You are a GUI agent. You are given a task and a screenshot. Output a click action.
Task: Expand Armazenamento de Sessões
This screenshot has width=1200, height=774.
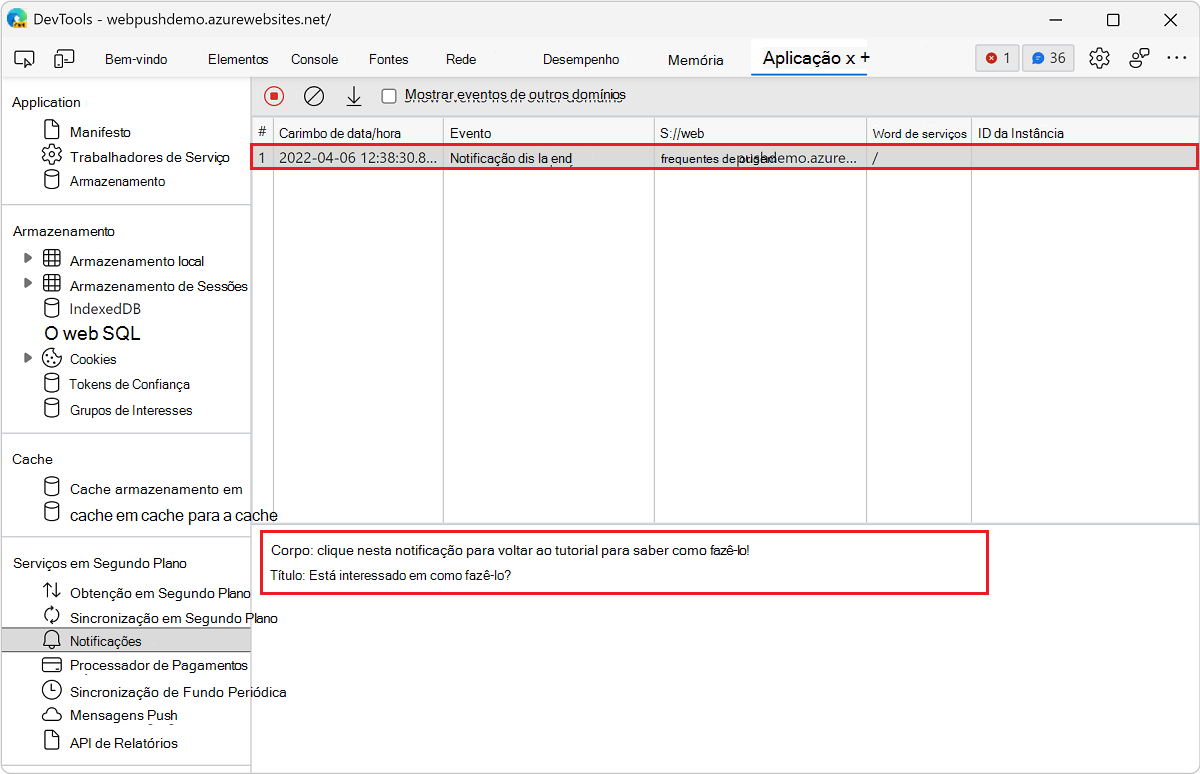28,284
